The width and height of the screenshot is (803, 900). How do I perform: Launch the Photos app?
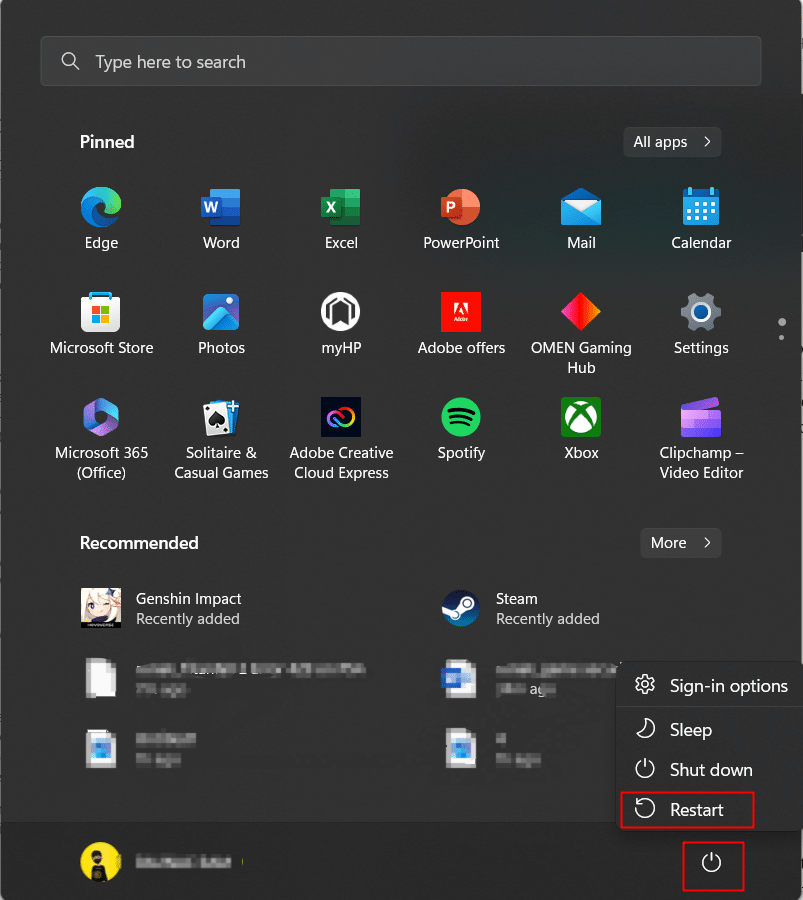pyautogui.click(x=221, y=324)
